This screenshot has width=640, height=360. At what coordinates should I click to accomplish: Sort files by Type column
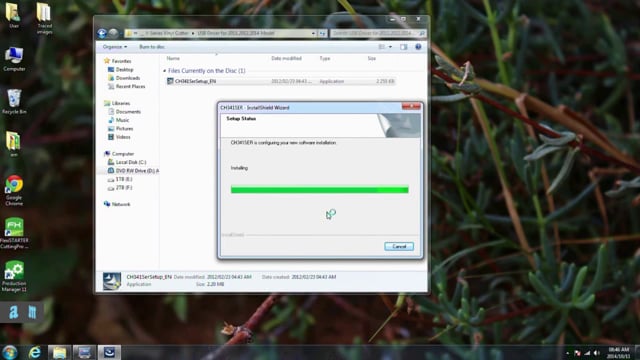[325, 58]
